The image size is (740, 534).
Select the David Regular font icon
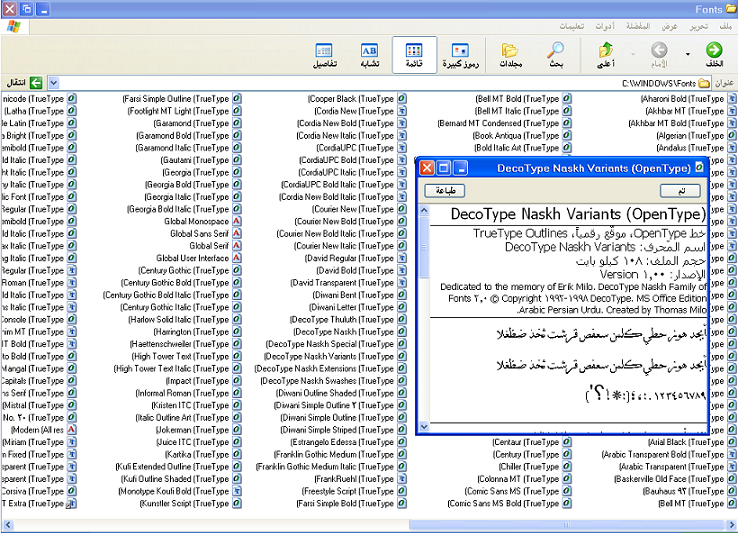402,258
